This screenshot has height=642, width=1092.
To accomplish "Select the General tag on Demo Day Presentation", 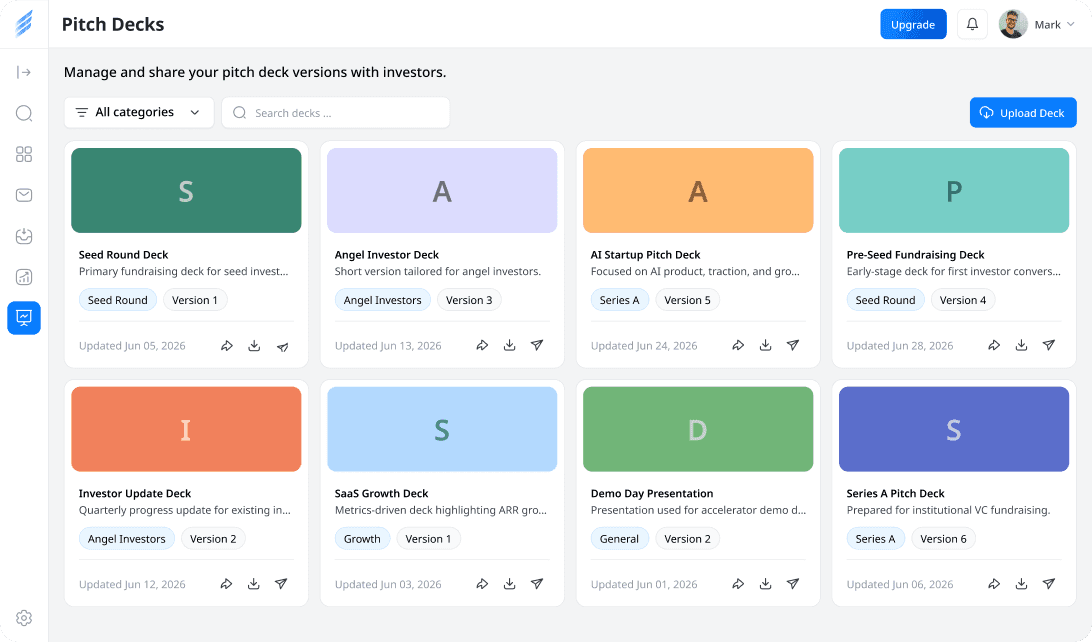I will [x=619, y=539].
